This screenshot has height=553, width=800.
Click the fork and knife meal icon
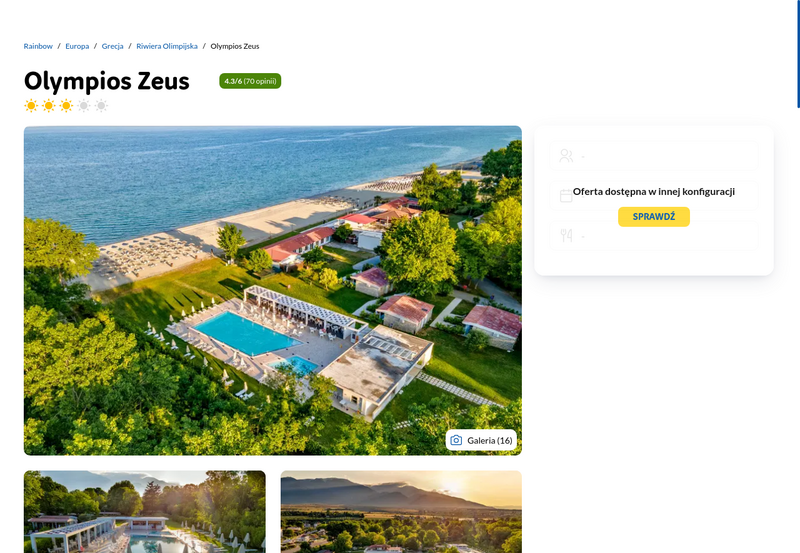[566, 236]
